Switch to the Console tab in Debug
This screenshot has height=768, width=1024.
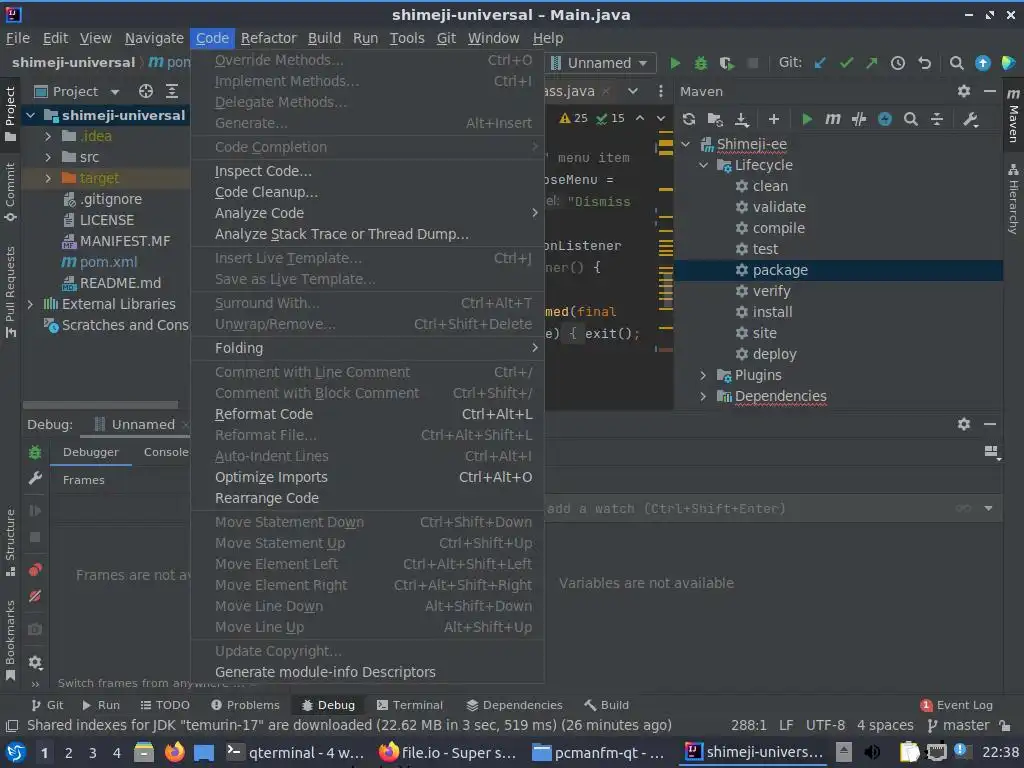point(166,452)
